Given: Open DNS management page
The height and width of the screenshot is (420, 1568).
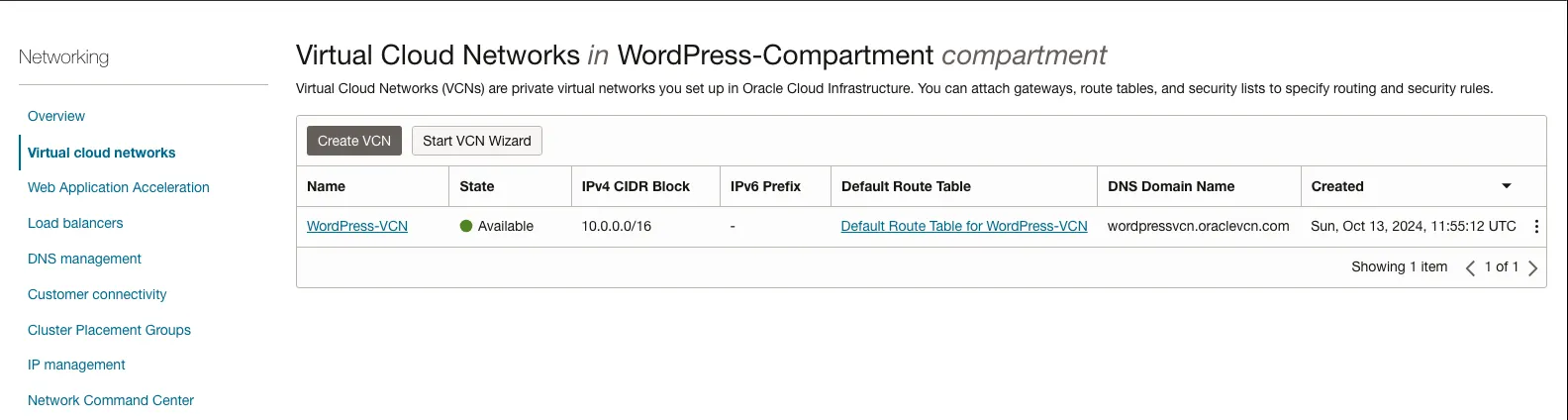Looking at the screenshot, I should click(84, 259).
